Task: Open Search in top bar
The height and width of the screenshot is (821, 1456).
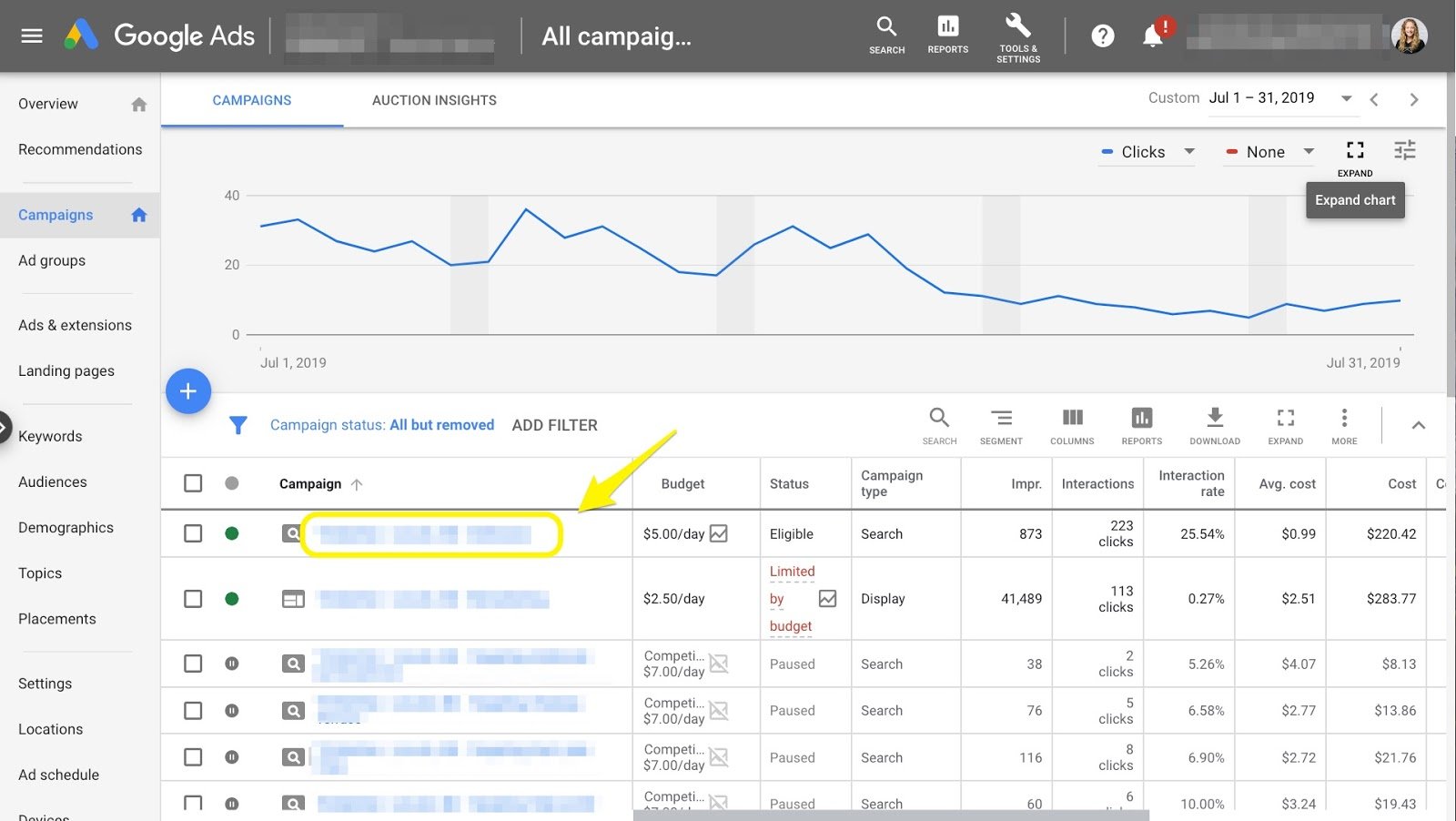Action: (886, 35)
